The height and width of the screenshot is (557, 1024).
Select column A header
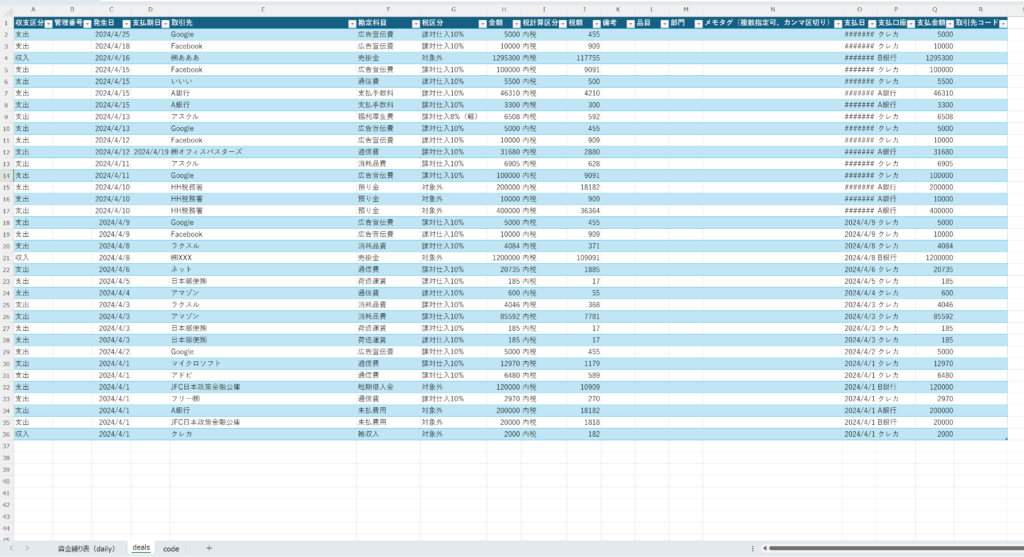[x=33, y=10]
